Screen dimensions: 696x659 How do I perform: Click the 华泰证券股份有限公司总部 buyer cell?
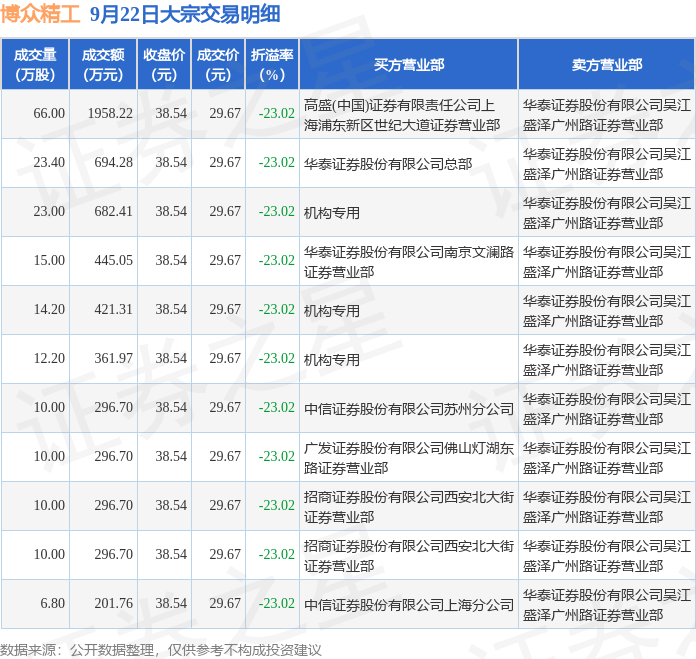[388, 163]
